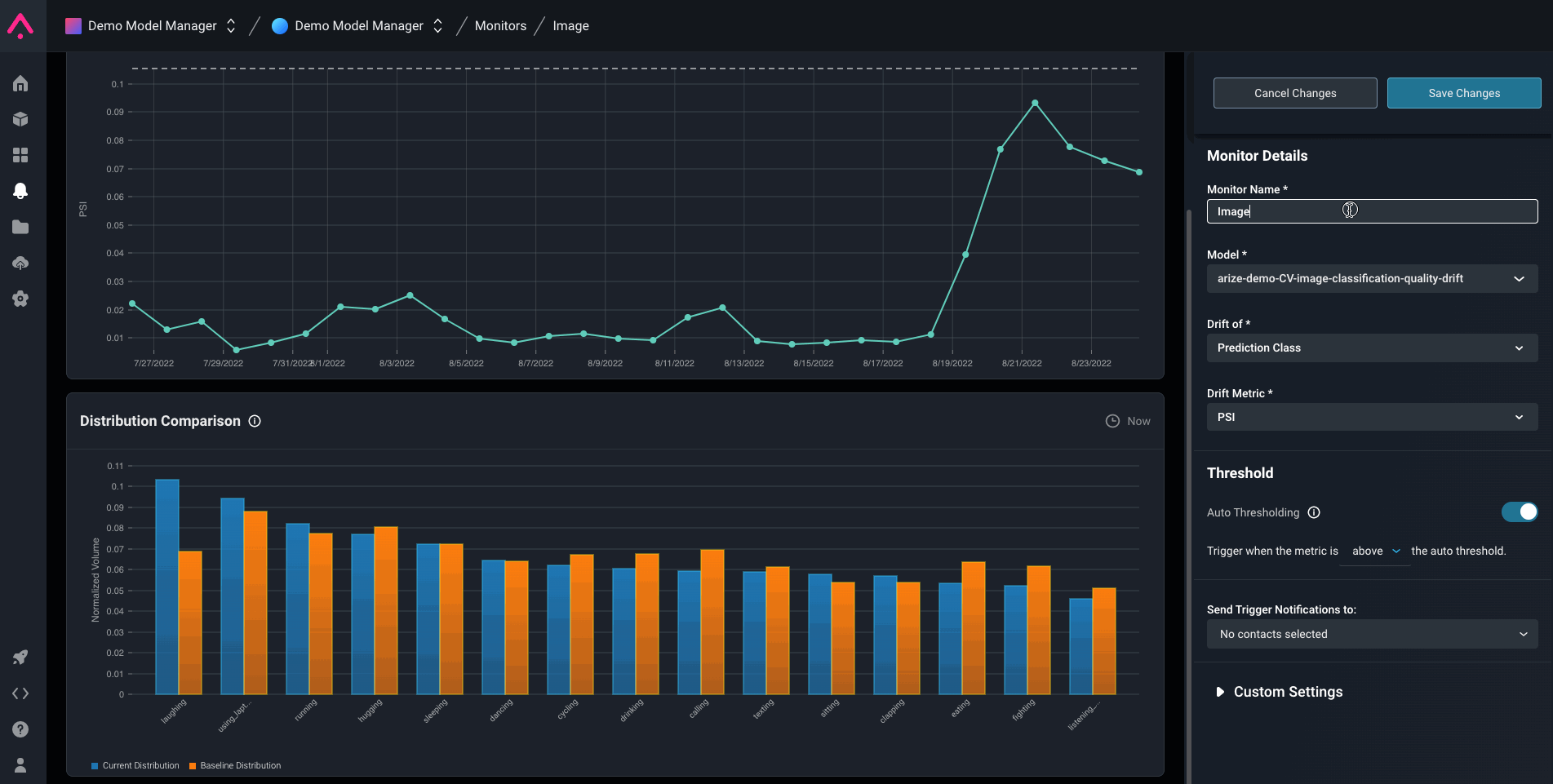Click the clock icon next to Now

[1112, 421]
